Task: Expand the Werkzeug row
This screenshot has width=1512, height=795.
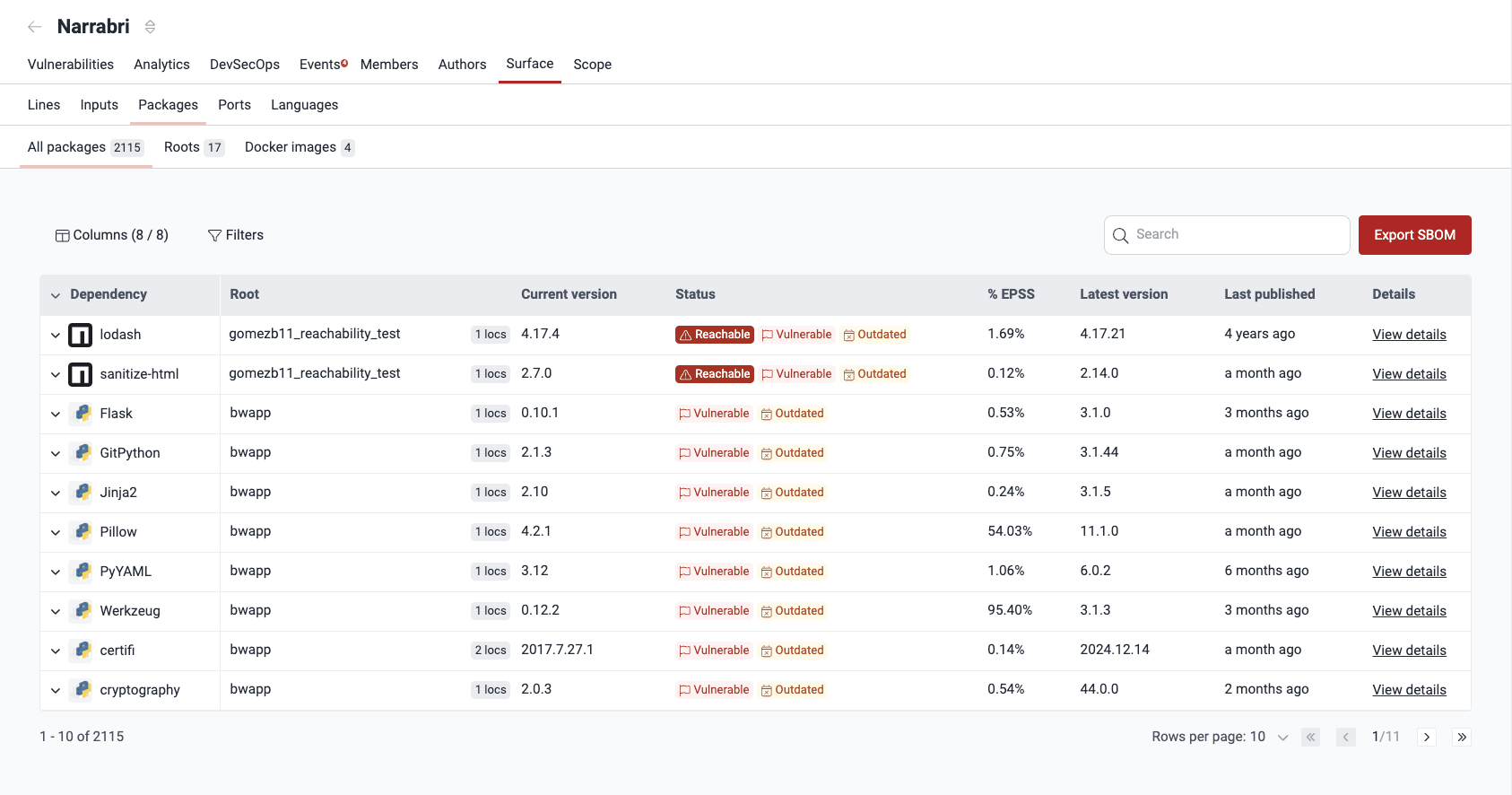Action: [56, 612]
